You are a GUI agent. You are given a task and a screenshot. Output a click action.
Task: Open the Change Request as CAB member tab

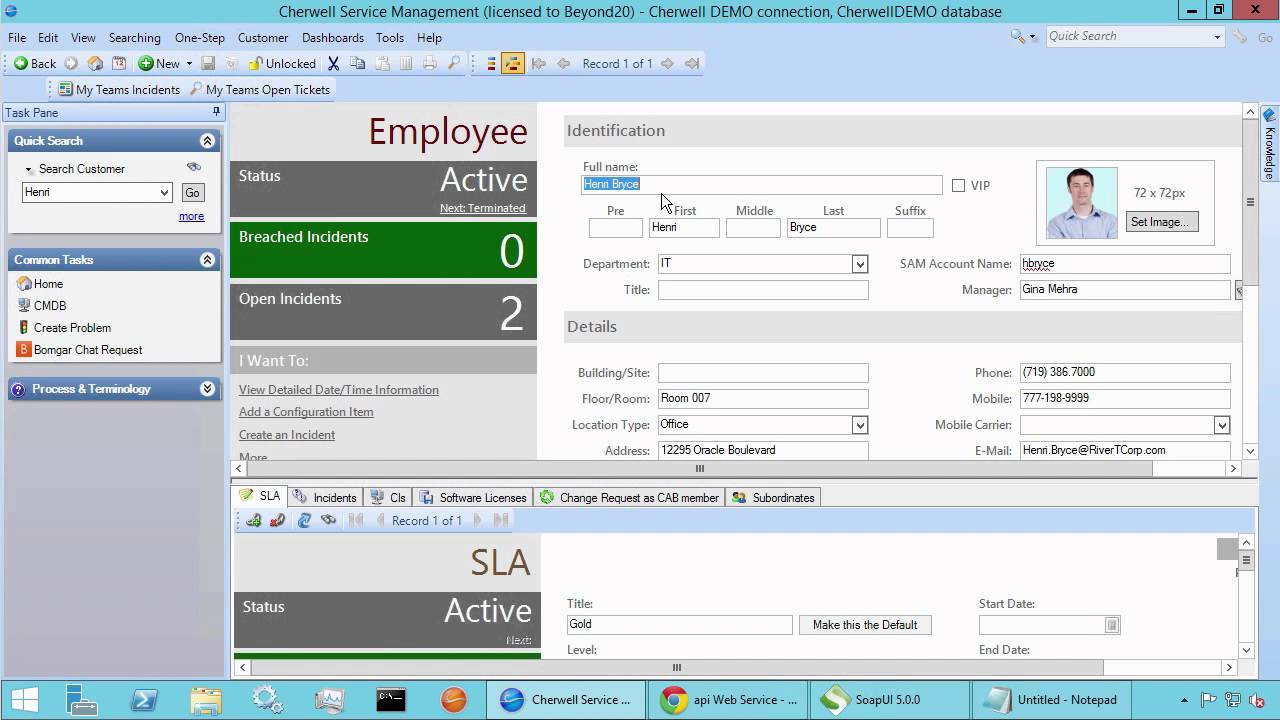pyautogui.click(x=630, y=497)
